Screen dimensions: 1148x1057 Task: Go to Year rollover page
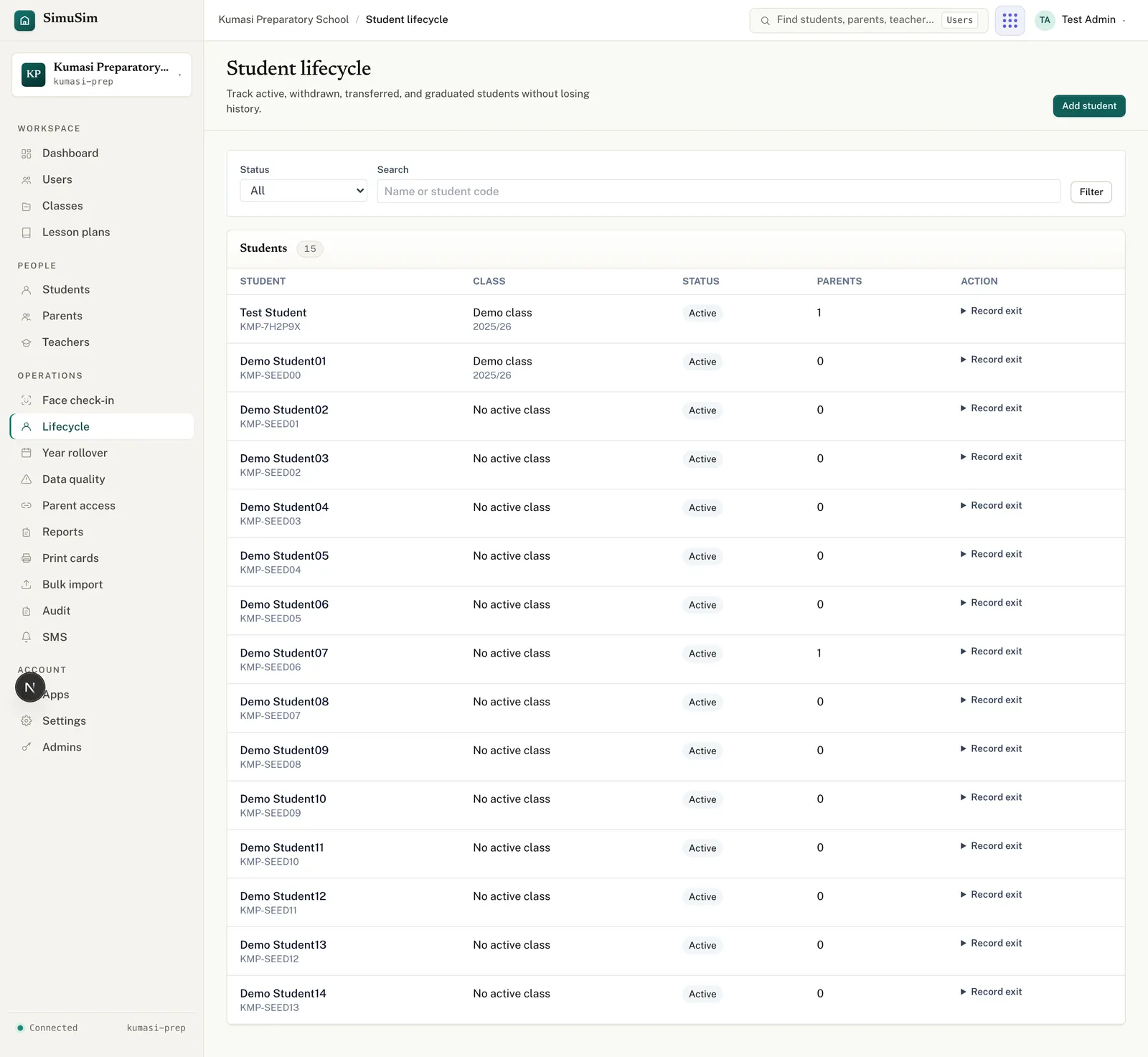click(102, 453)
